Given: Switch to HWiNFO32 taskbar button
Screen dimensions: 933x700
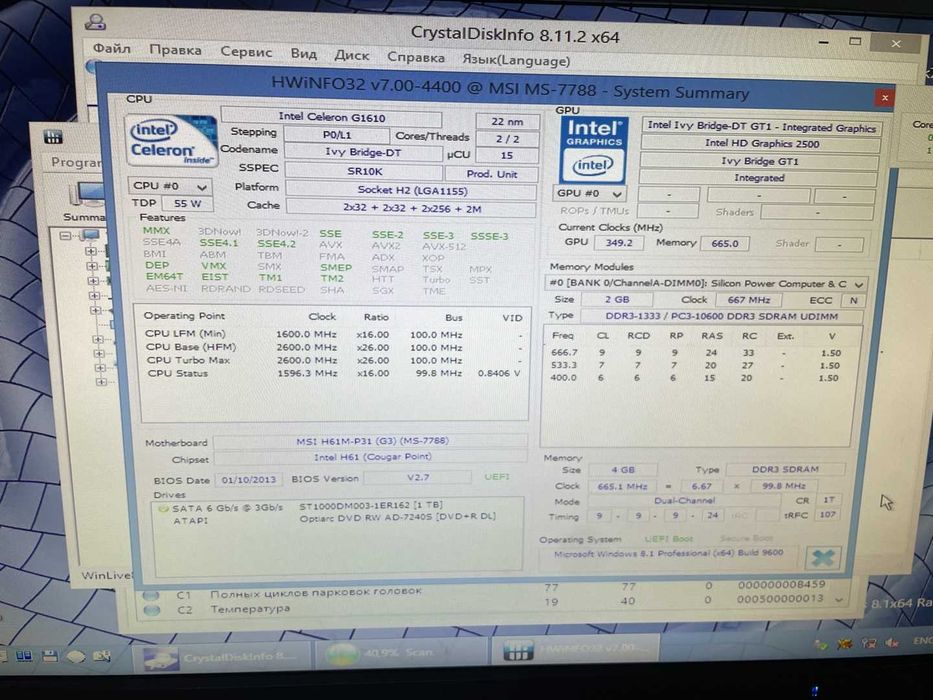Looking at the screenshot, I should click(x=576, y=649).
